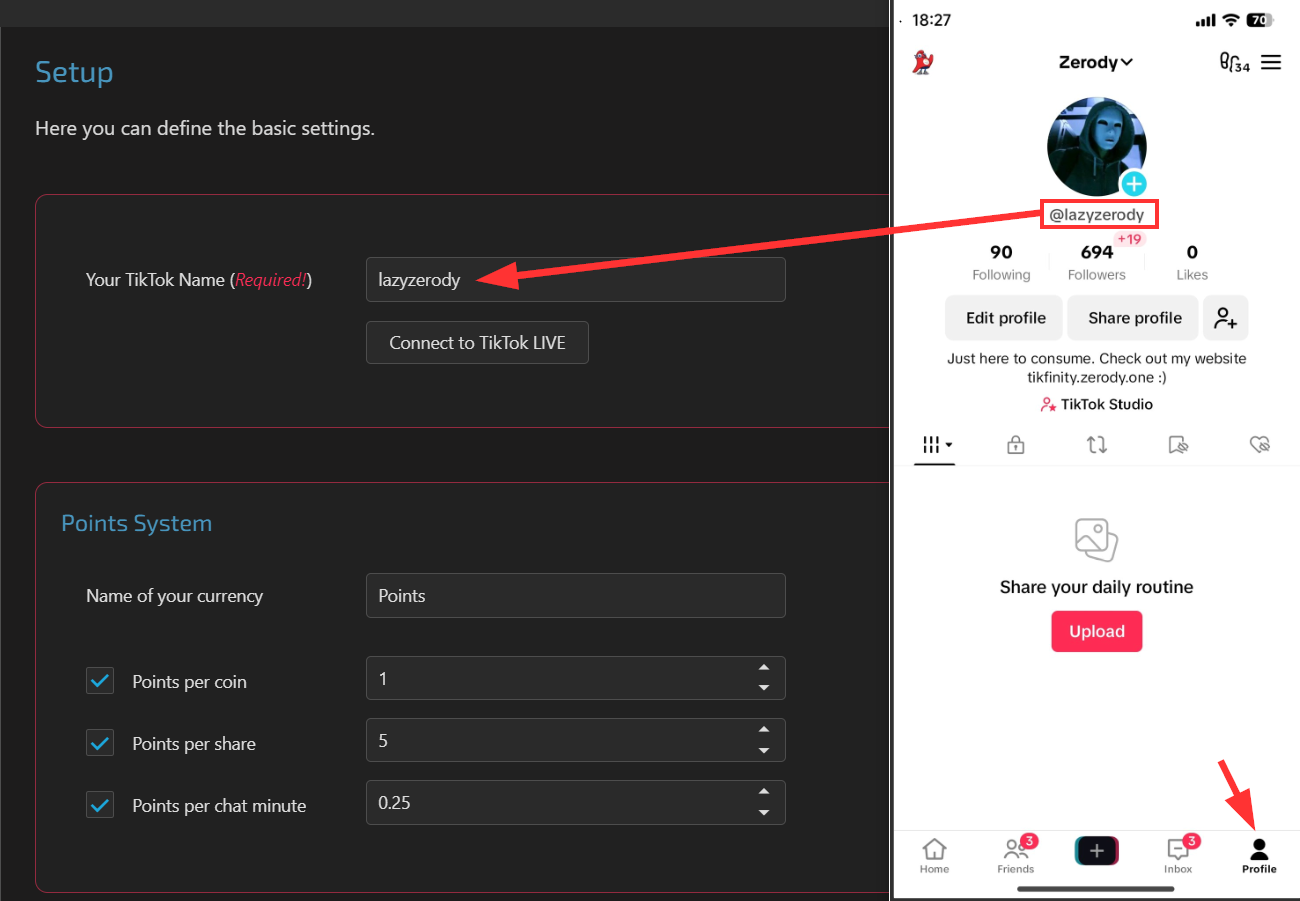Open the private videos lock tab

[x=1016, y=445]
